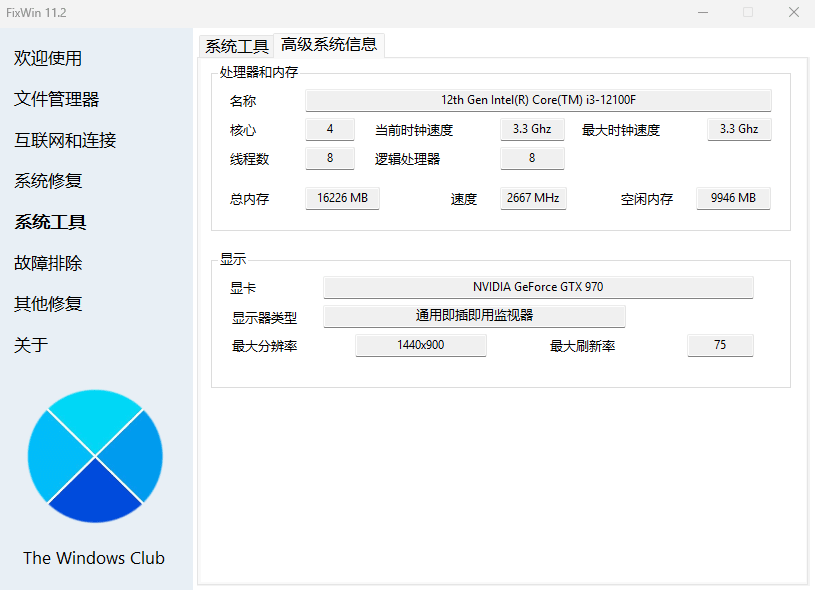This screenshot has height=590, width=815.
Task: Click the 速度 label
Action: point(464,199)
